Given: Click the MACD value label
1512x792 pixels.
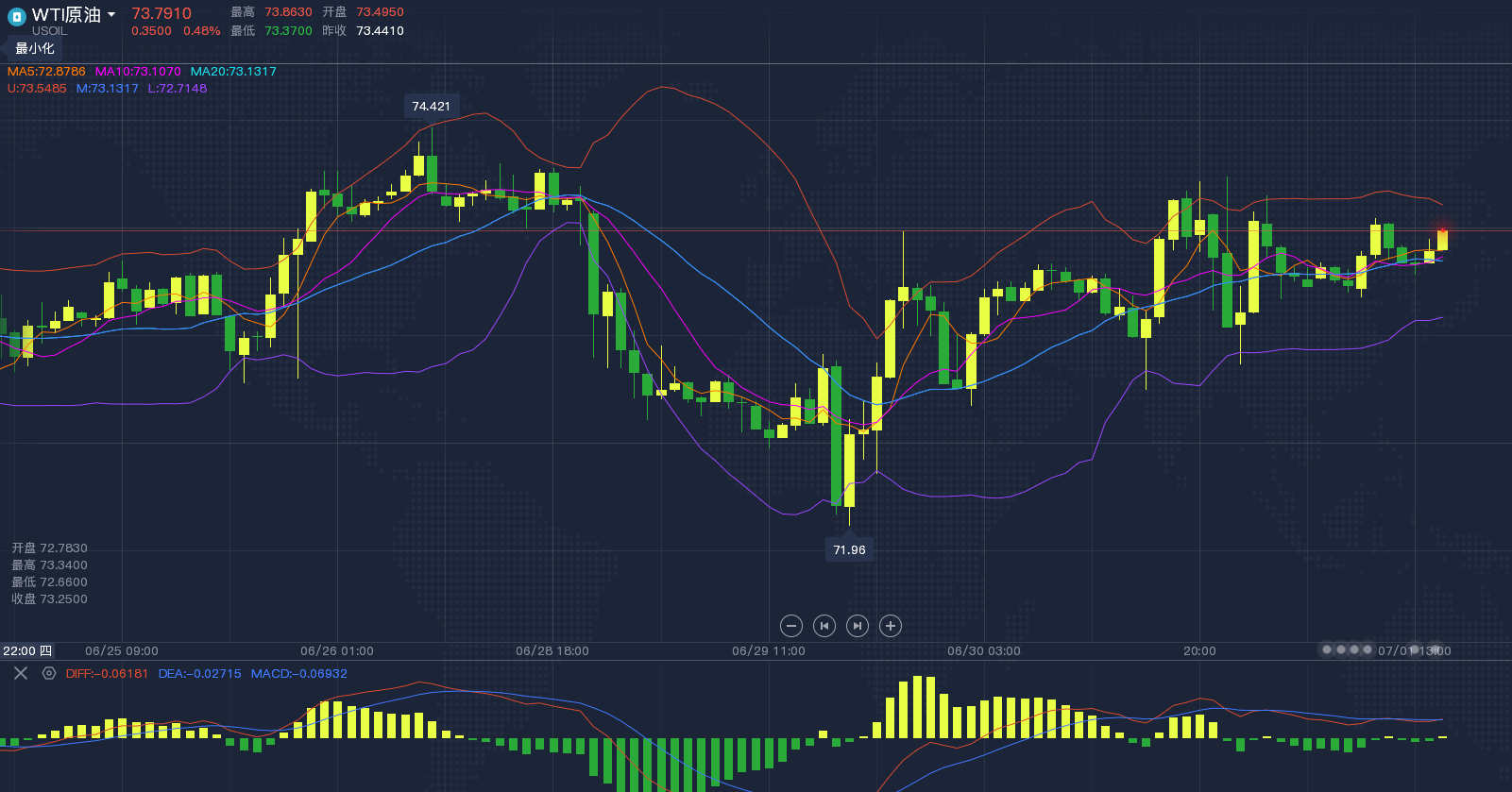Looking at the screenshot, I should pyautogui.click(x=298, y=674).
